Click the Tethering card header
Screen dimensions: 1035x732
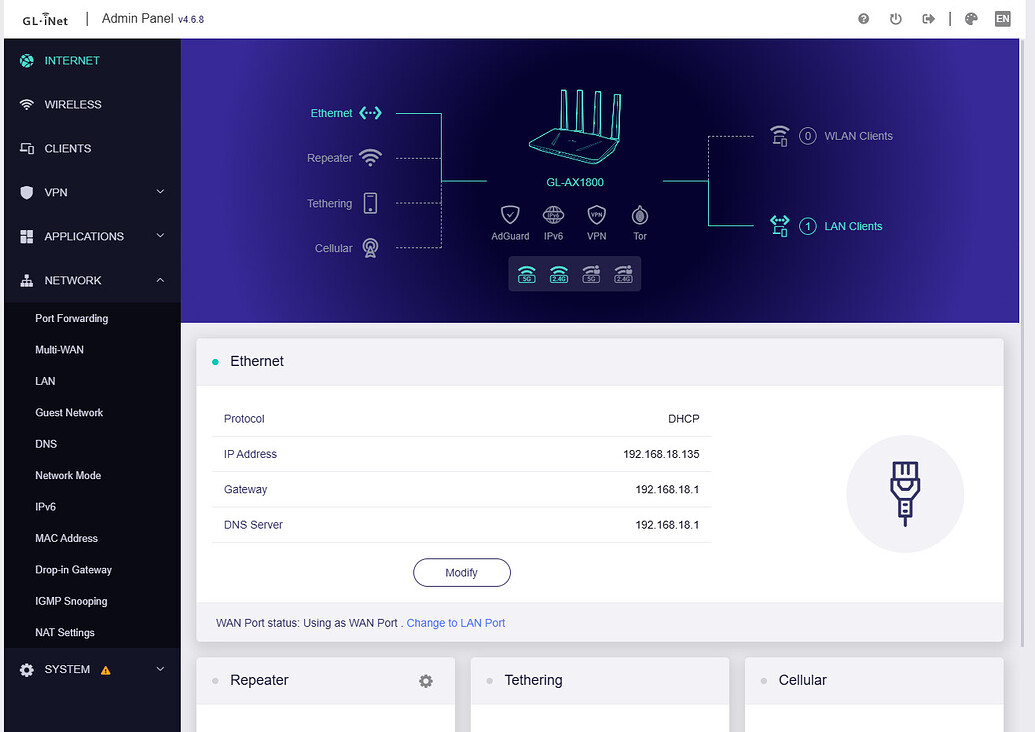tap(600, 681)
